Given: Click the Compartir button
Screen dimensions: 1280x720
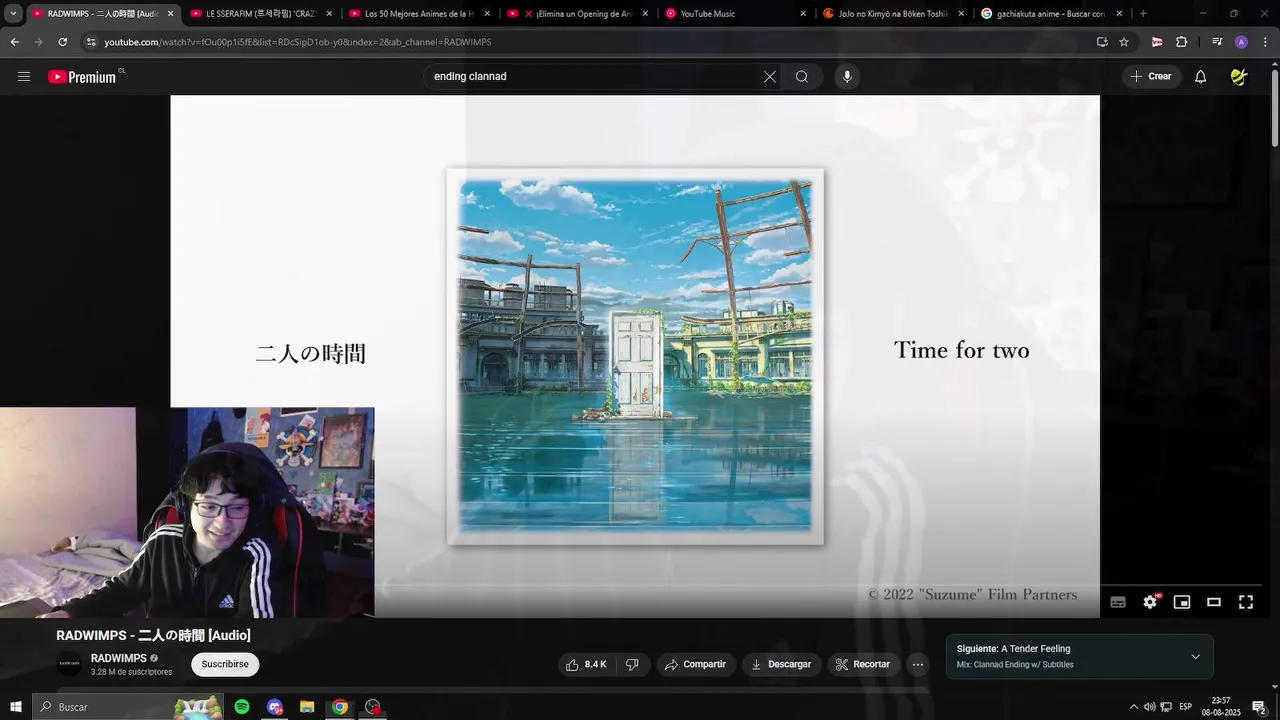Looking at the screenshot, I should [696, 664].
